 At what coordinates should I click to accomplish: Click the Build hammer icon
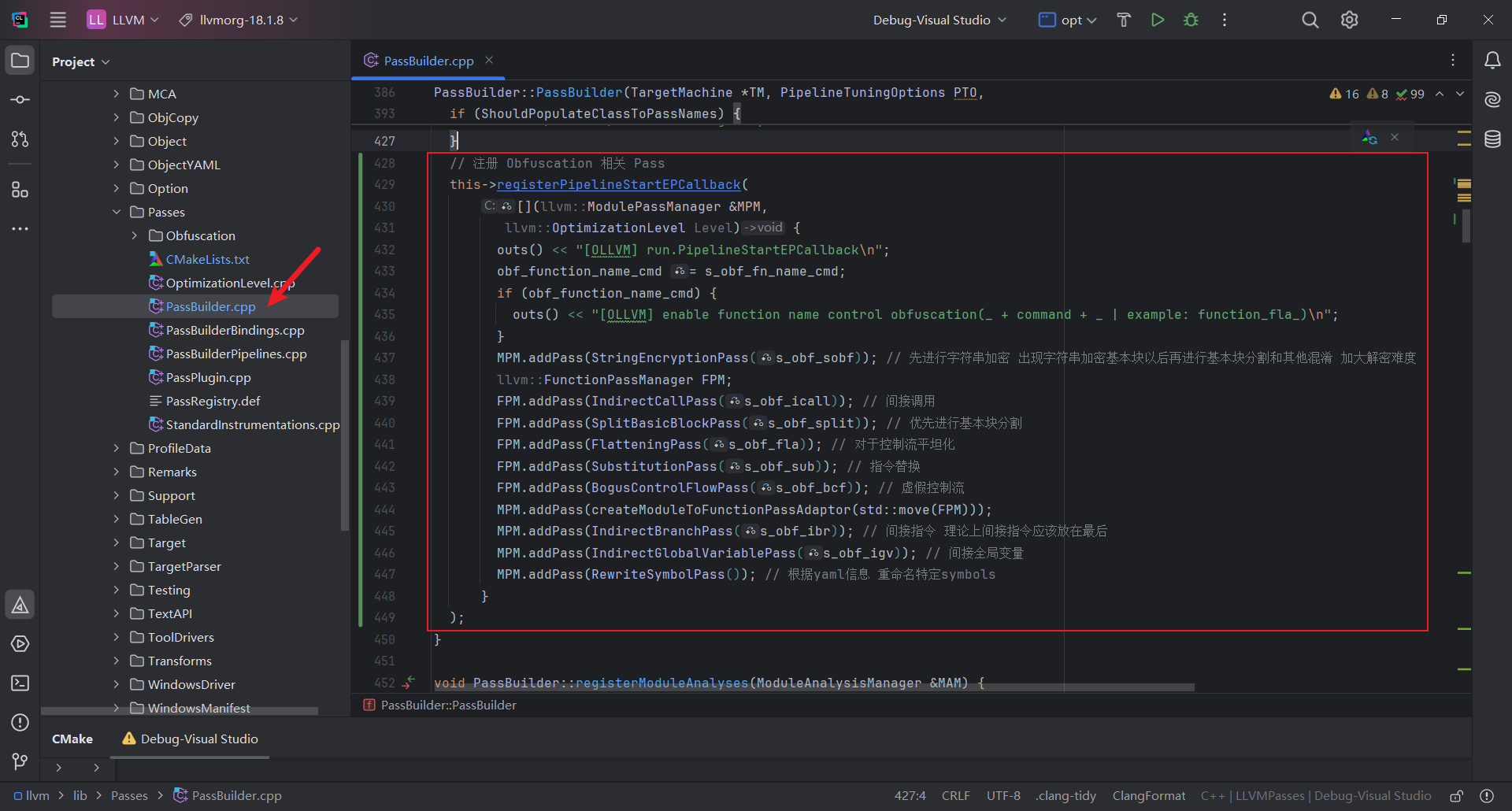point(1124,20)
